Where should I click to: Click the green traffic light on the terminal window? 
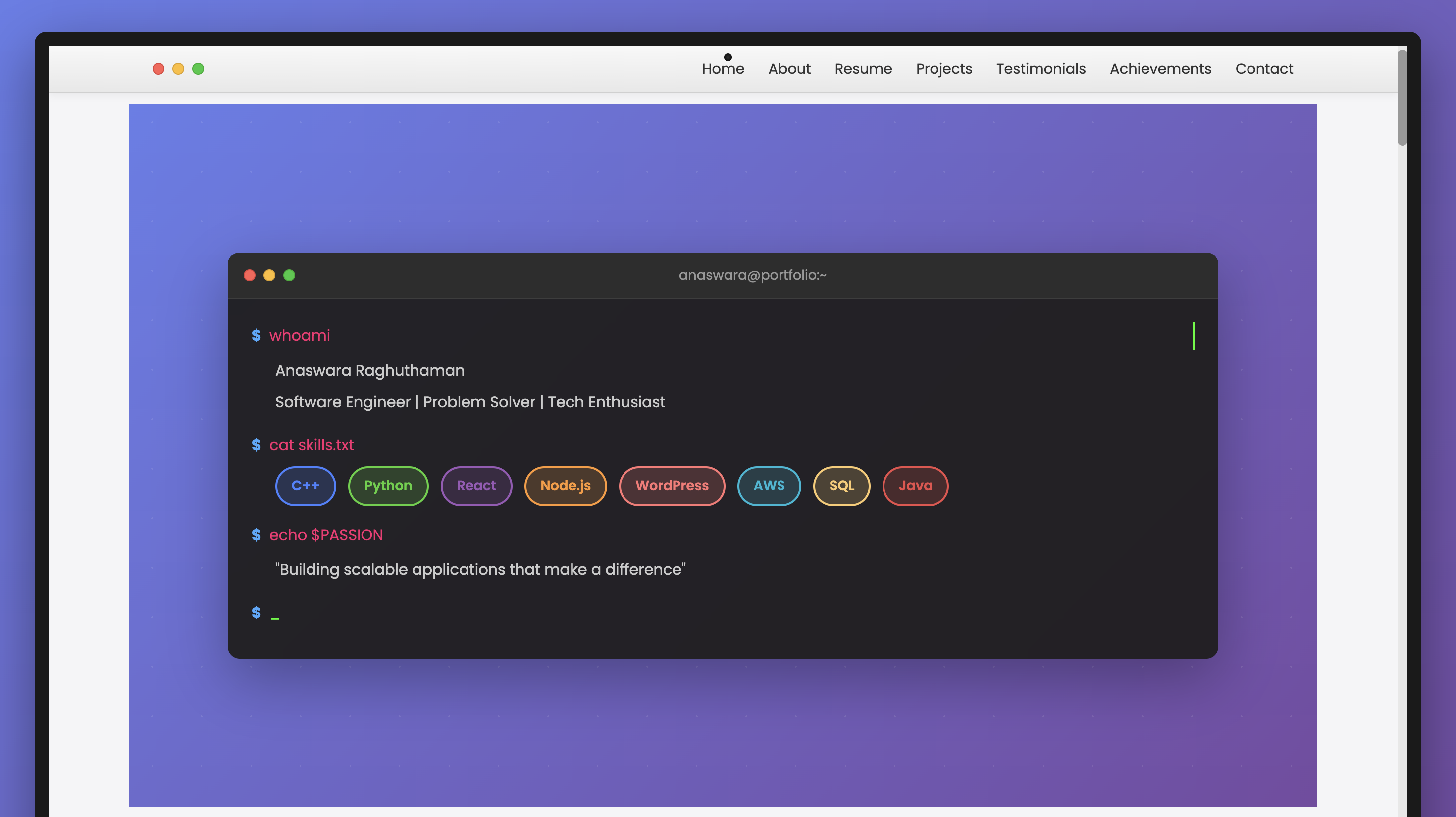tap(289, 275)
